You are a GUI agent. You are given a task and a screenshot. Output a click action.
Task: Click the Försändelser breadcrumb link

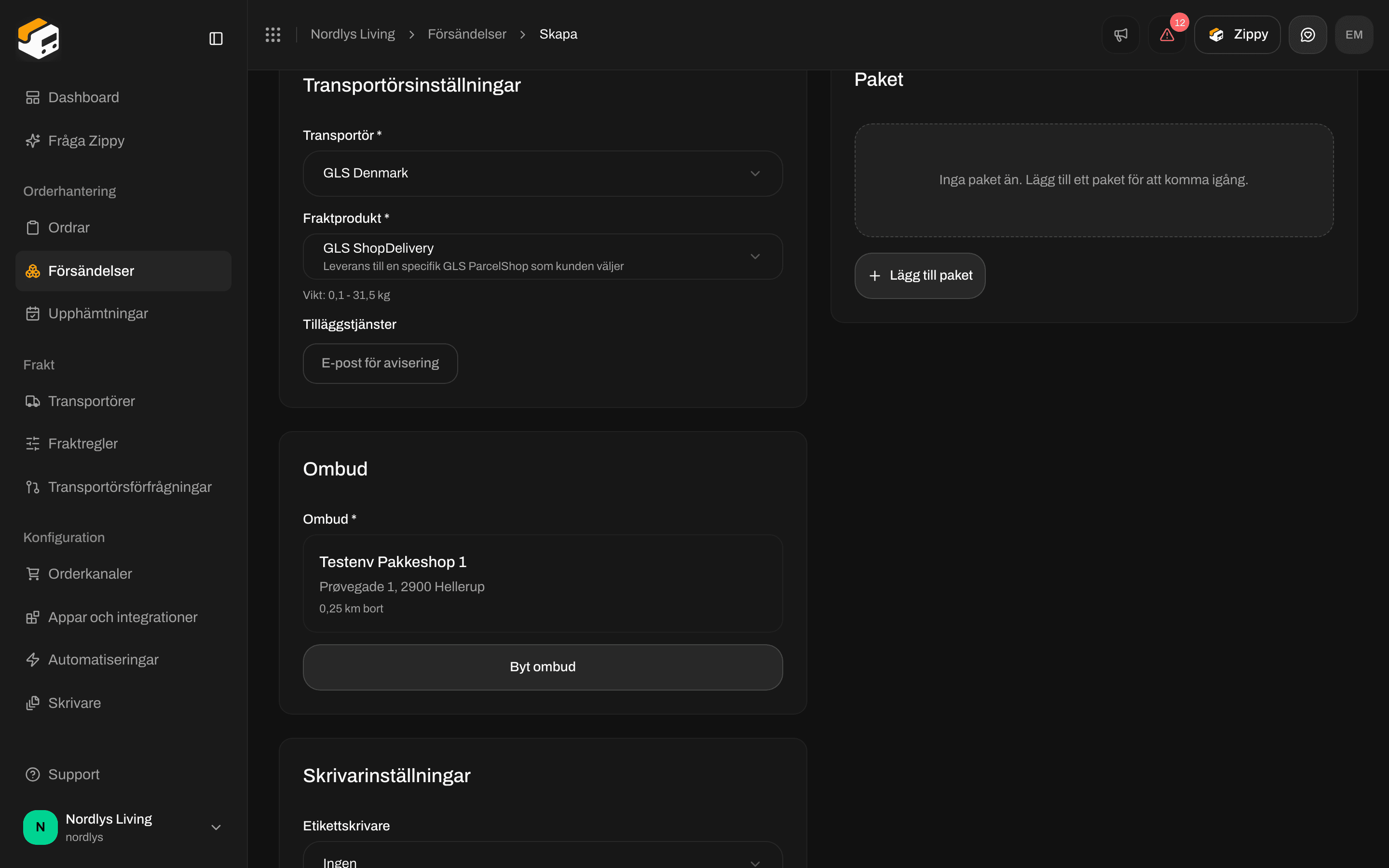(467, 34)
